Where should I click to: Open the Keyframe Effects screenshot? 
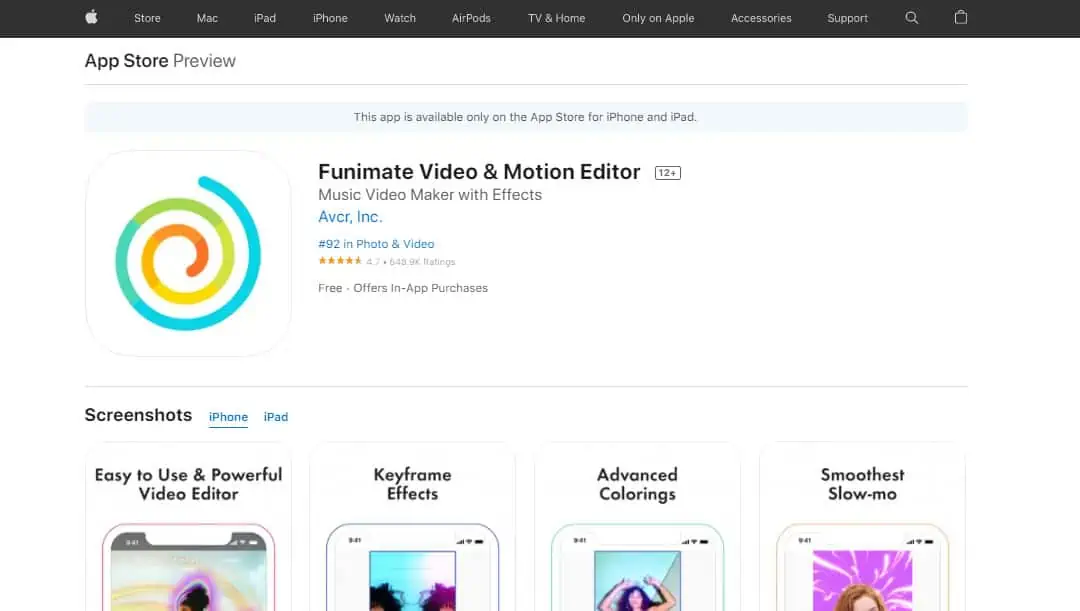[413, 527]
